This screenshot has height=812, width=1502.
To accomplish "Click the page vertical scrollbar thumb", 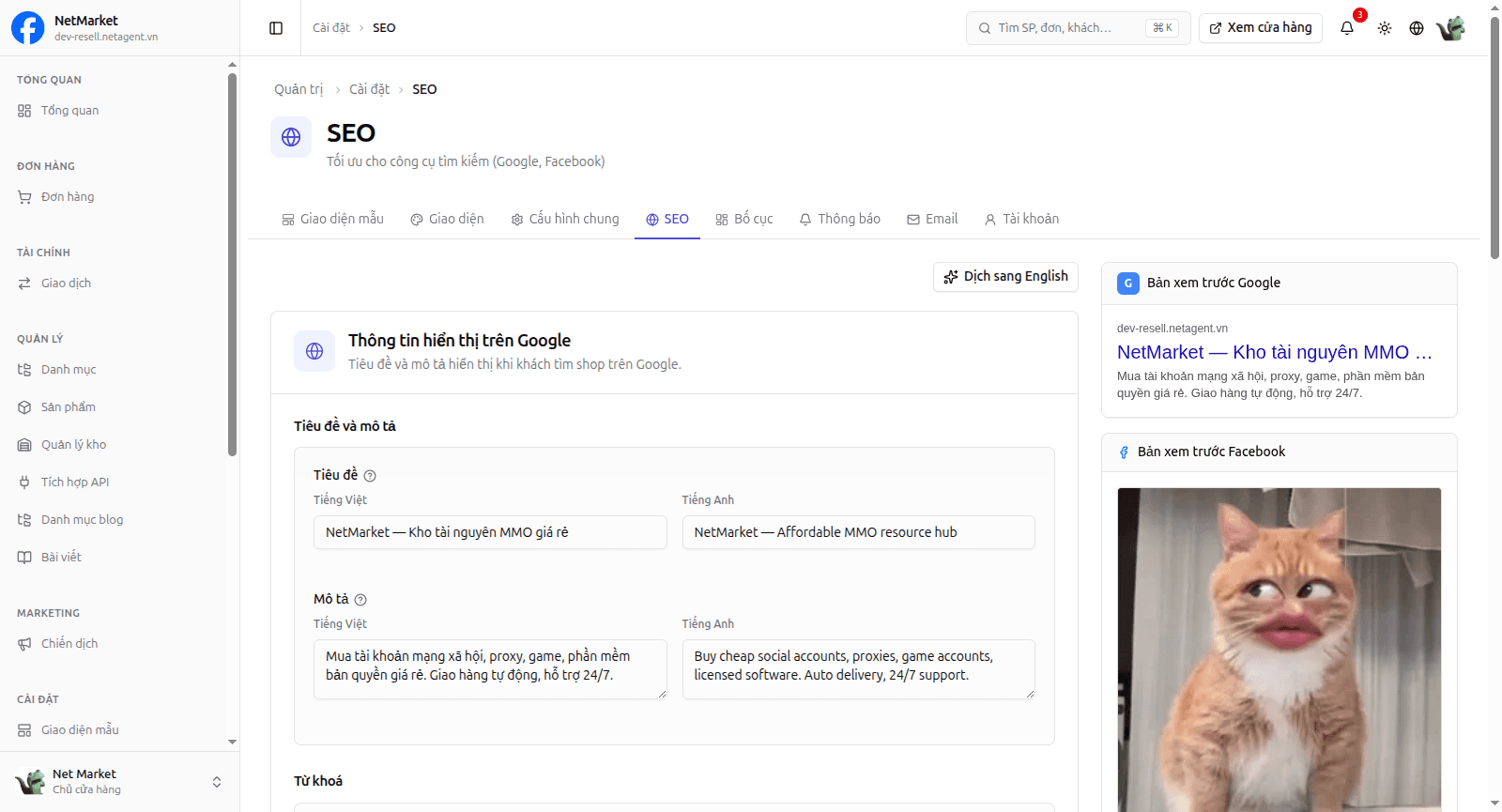I will (x=1494, y=138).
